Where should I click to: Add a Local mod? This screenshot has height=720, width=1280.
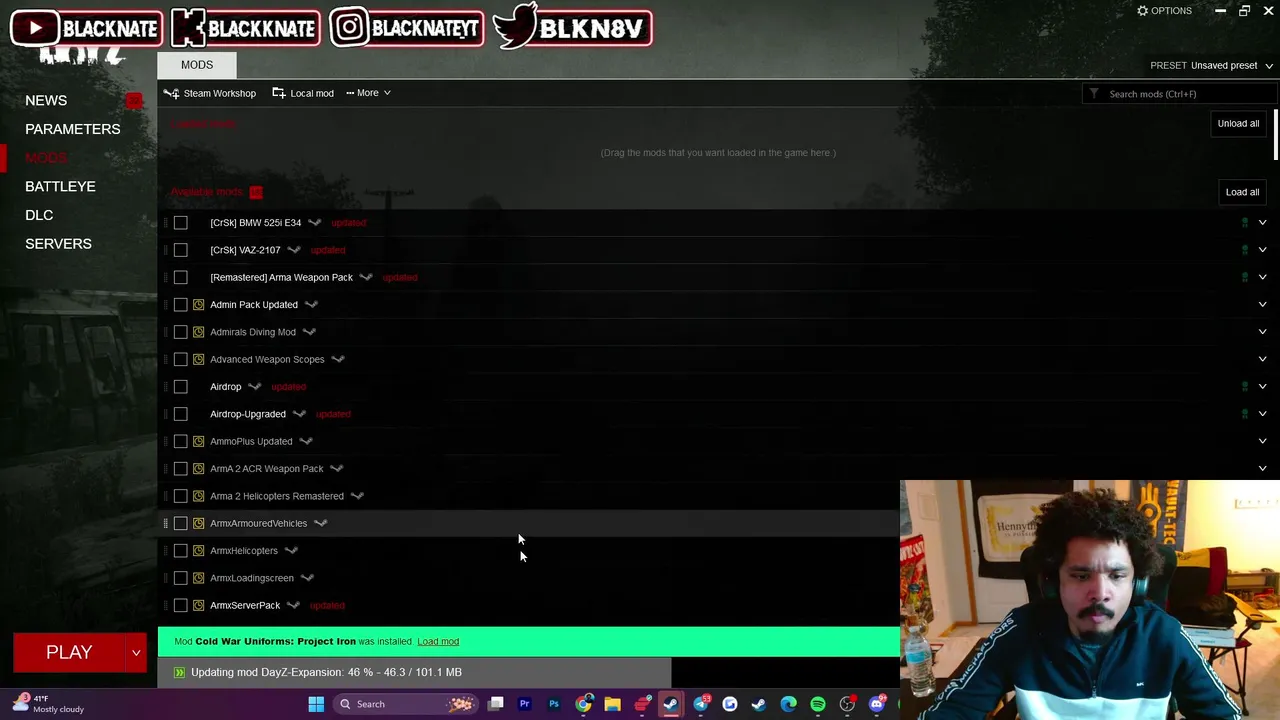[303, 93]
